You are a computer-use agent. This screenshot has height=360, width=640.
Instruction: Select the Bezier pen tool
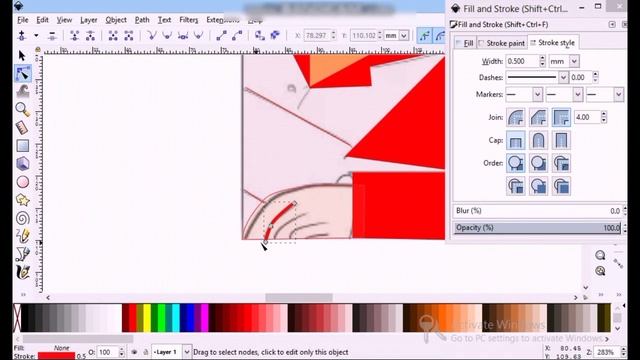pos(23,254)
